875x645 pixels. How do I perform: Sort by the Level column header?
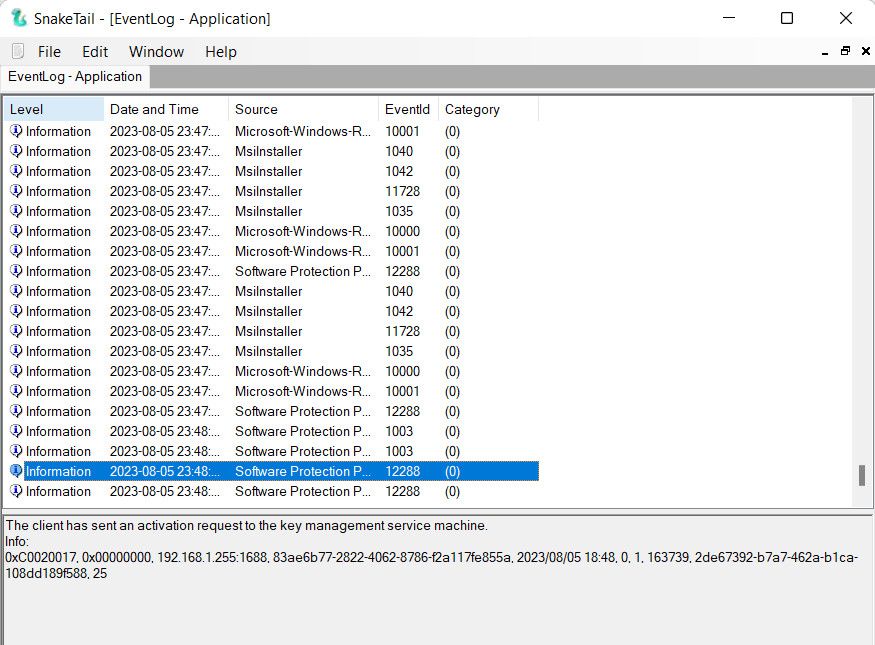click(53, 109)
